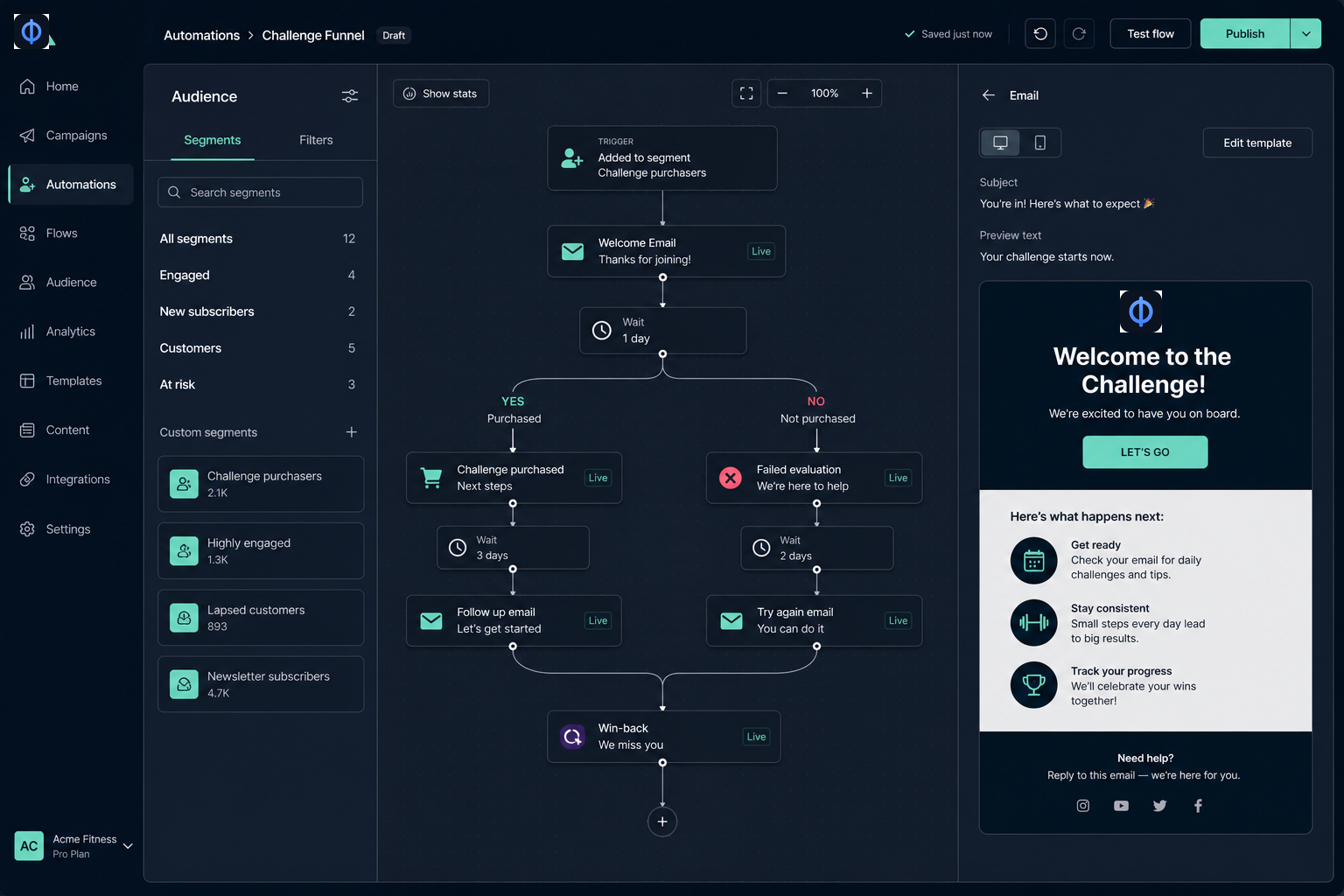Click the NO Not purchased branch label
Image resolution: width=1344 pixels, height=896 pixels.
click(817, 409)
